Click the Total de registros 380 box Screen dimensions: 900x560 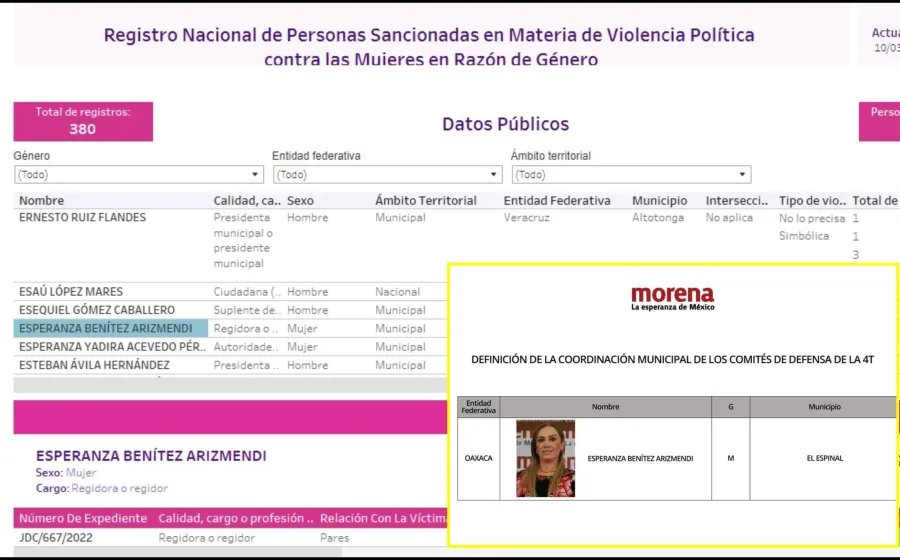tap(83, 122)
